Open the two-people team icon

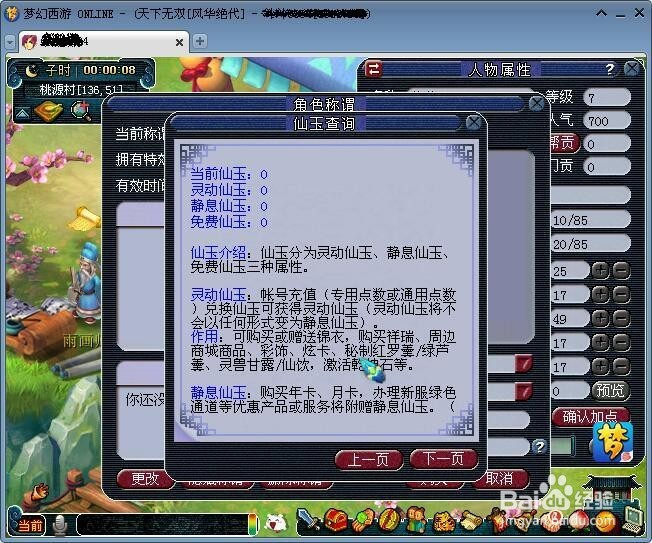click(415, 520)
